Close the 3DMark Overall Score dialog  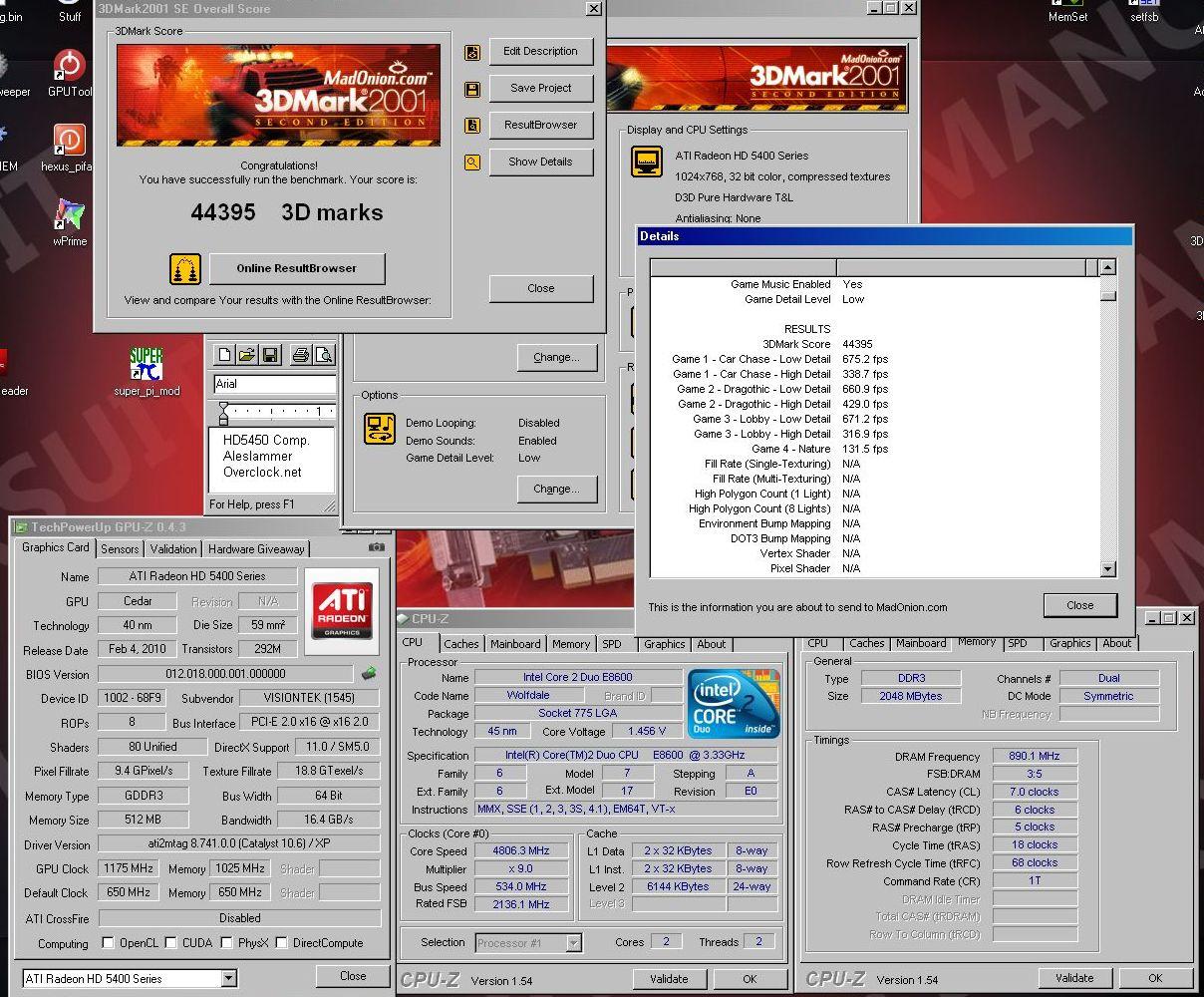pyautogui.click(x=540, y=289)
